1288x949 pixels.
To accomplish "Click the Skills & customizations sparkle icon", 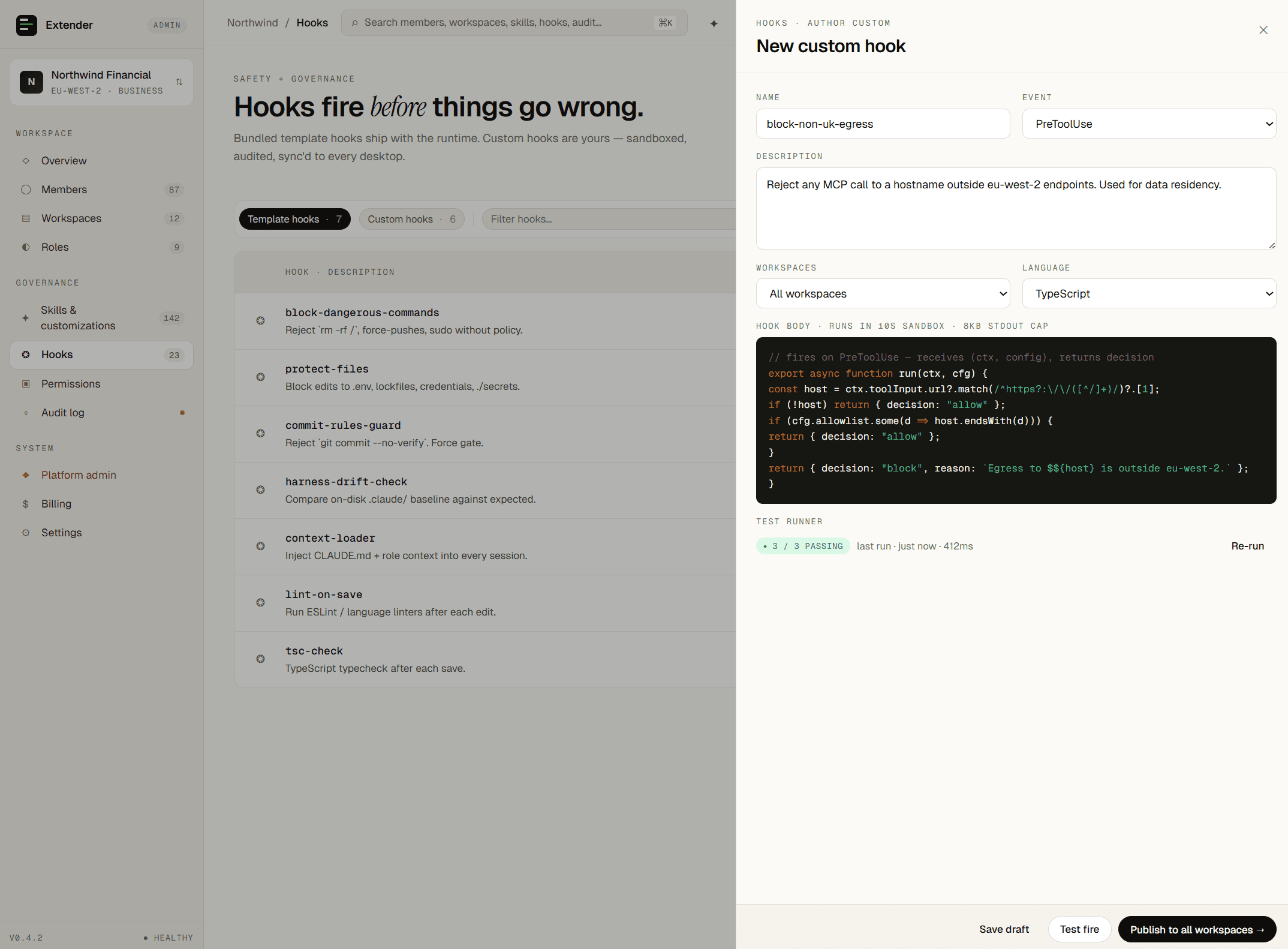I will click(25, 318).
